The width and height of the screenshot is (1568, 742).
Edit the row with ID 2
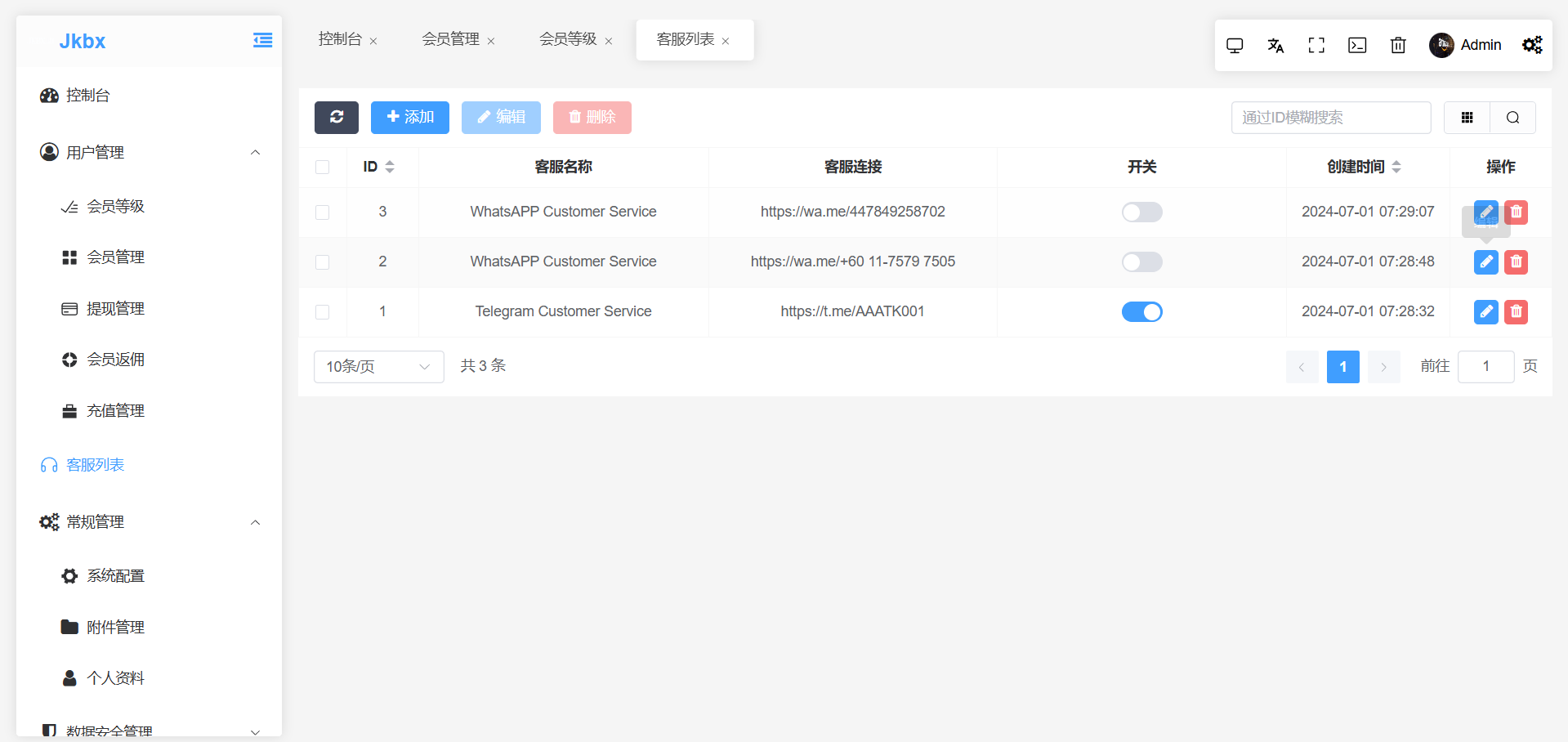point(1485,262)
